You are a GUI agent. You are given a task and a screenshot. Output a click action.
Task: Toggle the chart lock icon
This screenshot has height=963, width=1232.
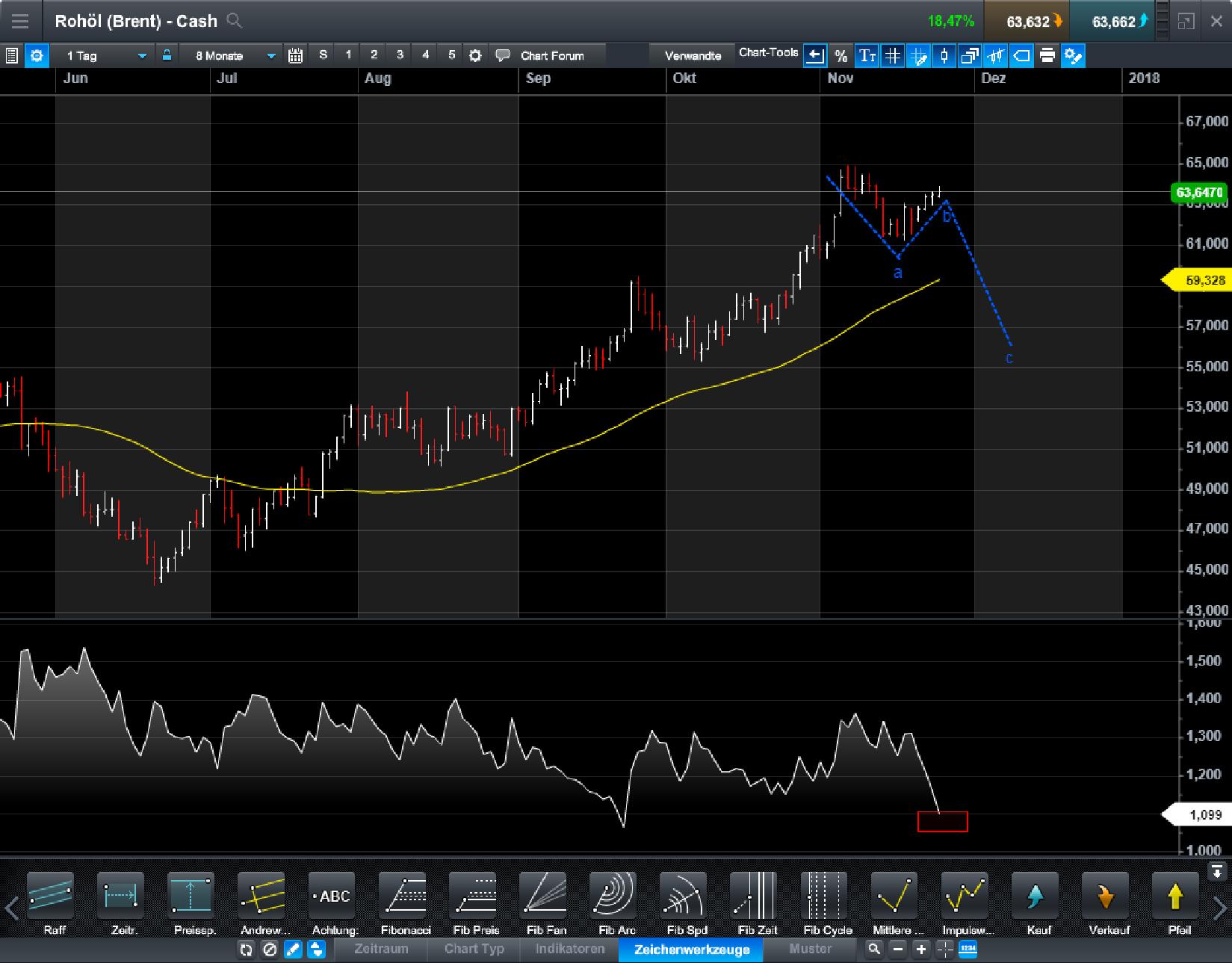click(x=167, y=55)
